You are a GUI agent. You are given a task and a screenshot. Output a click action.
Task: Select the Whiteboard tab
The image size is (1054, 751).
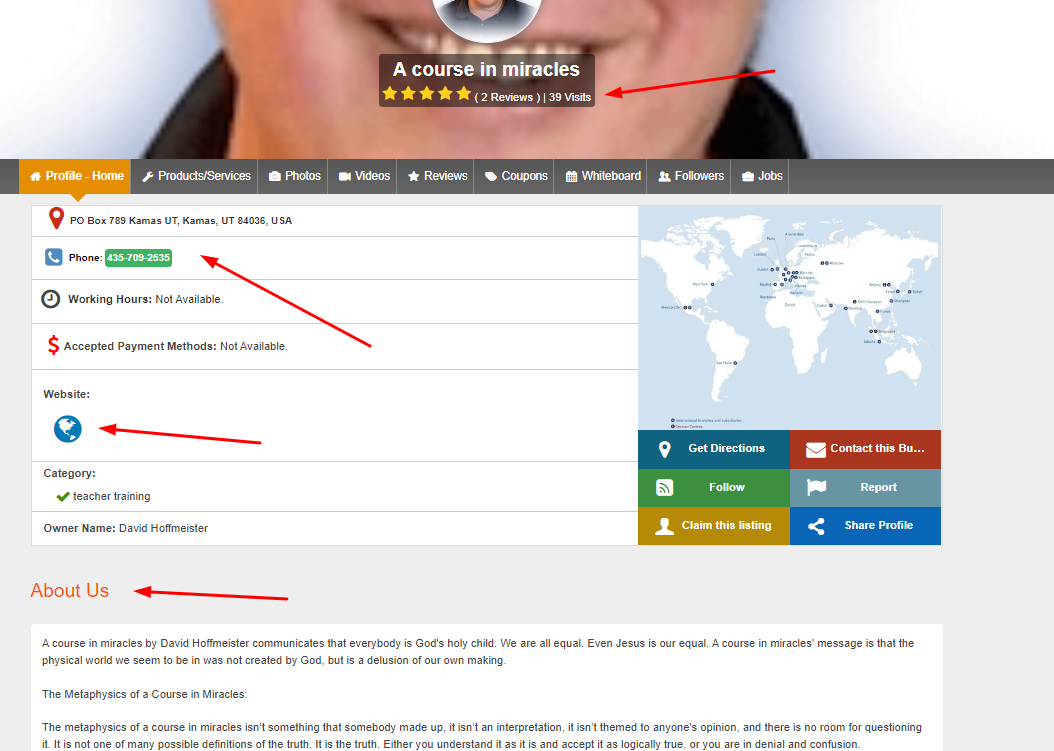click(x=602, y=176)
